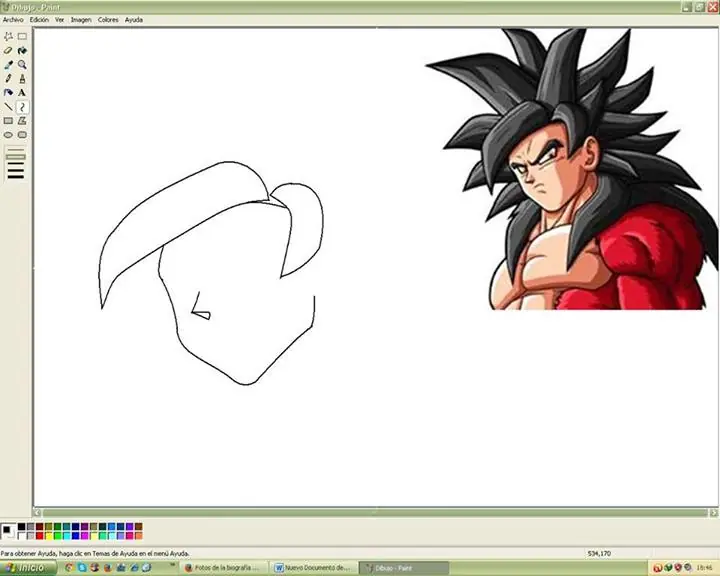The height and width of the screenshot is (576, 720).
Task: Pick the navy blue palette color
Action: [75, 526]
